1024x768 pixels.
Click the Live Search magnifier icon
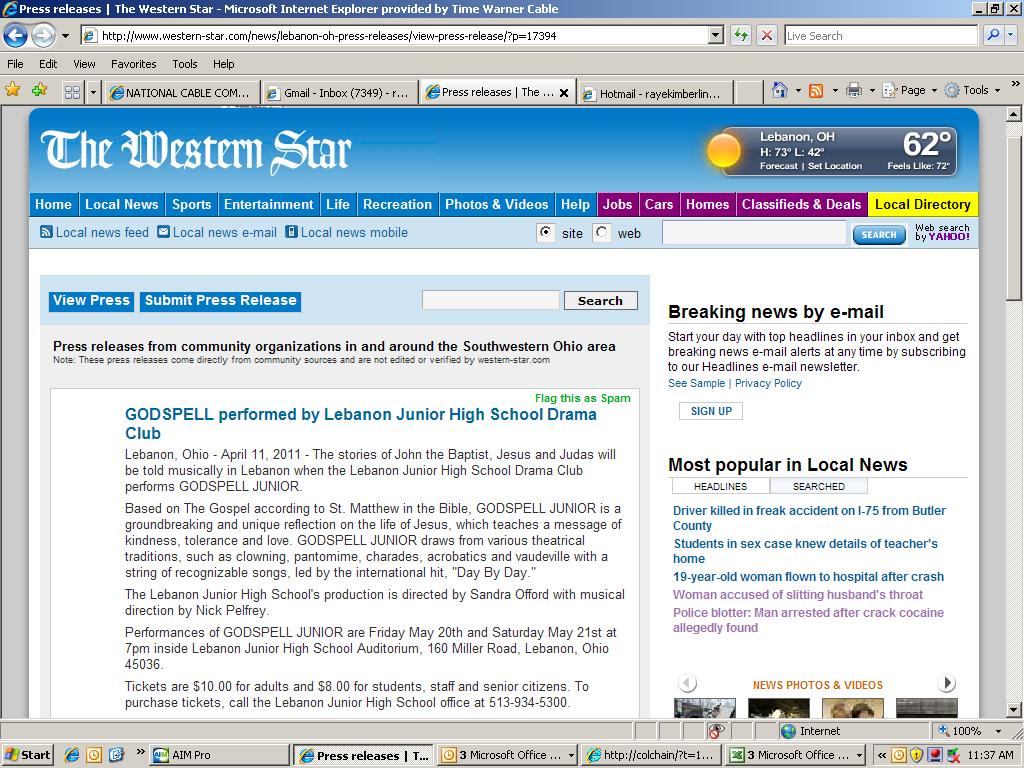pyautogui.click(x=993, y=35)
